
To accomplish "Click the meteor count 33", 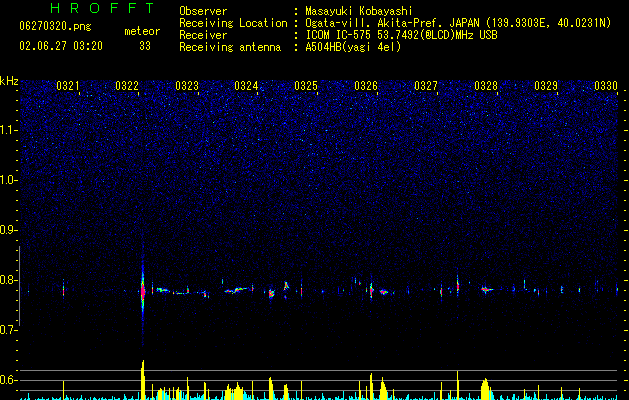I will pos(145,46).
